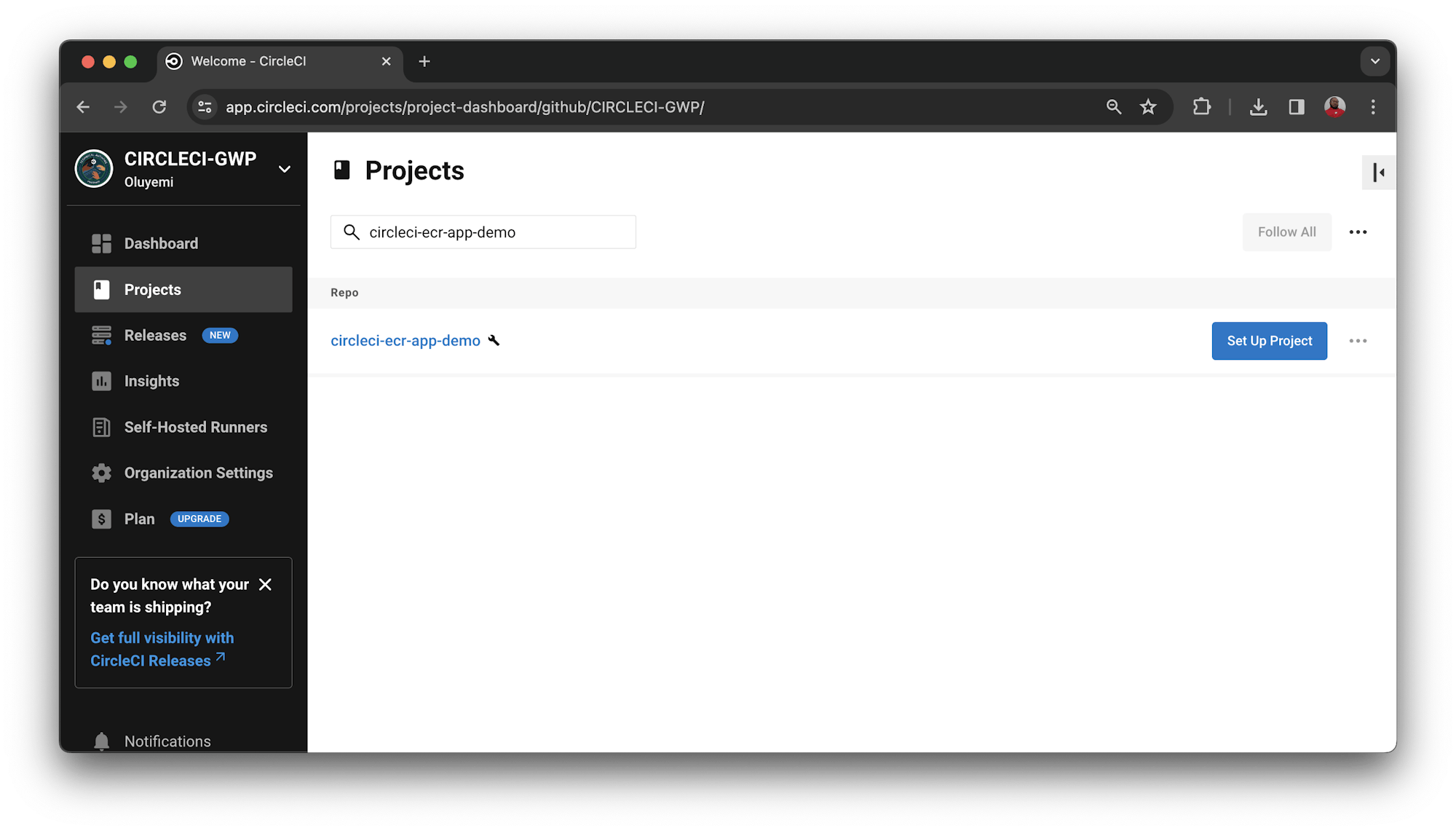Open the Dashboard from the sidebar

pyautogui.click(x=161, y=243)
